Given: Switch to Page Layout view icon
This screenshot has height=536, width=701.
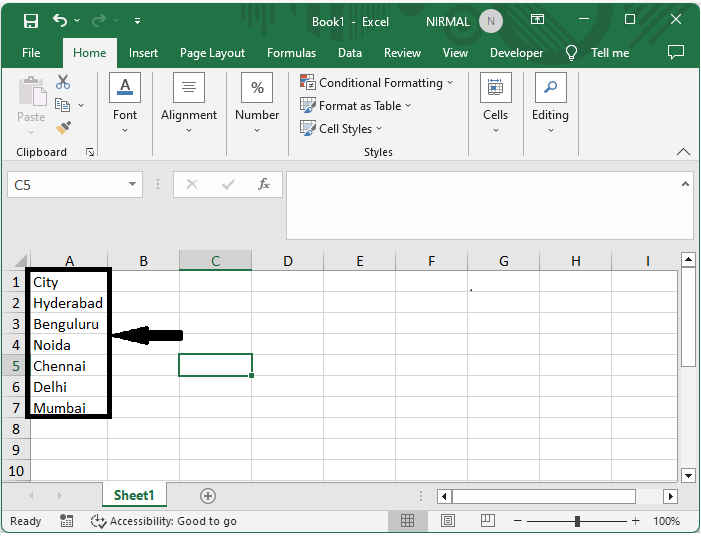Looking at the screenshot, I should point(448,520).
